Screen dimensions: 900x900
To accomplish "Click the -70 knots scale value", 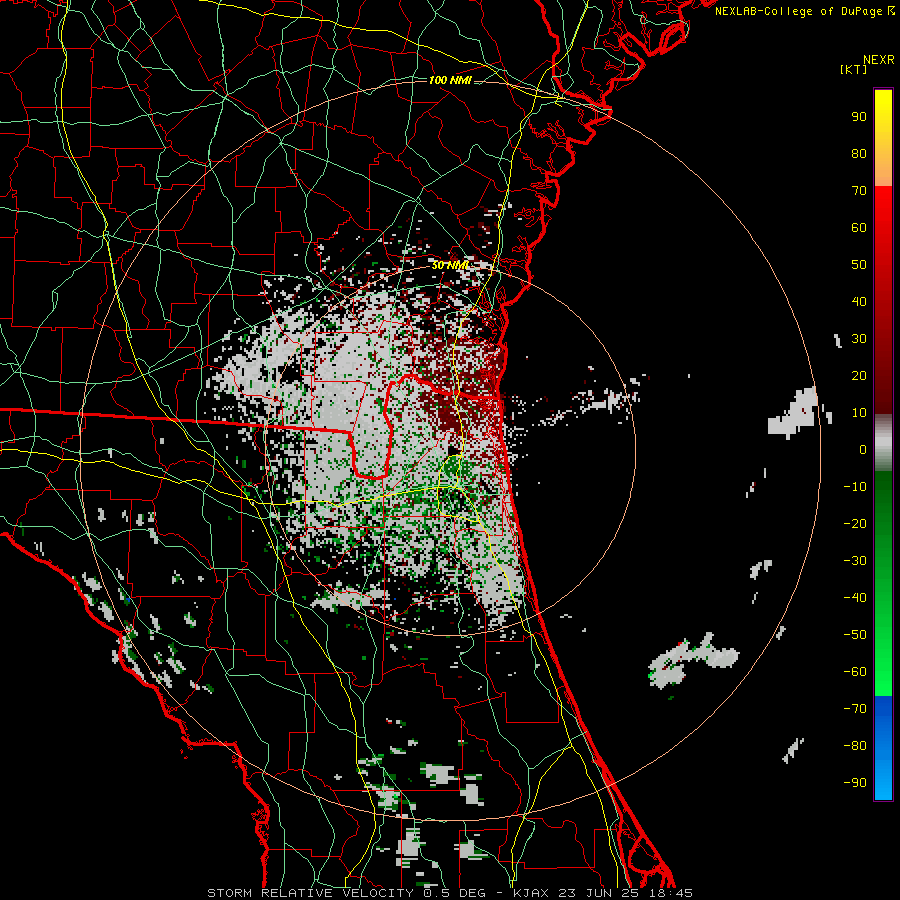I will tap(855, 709).
